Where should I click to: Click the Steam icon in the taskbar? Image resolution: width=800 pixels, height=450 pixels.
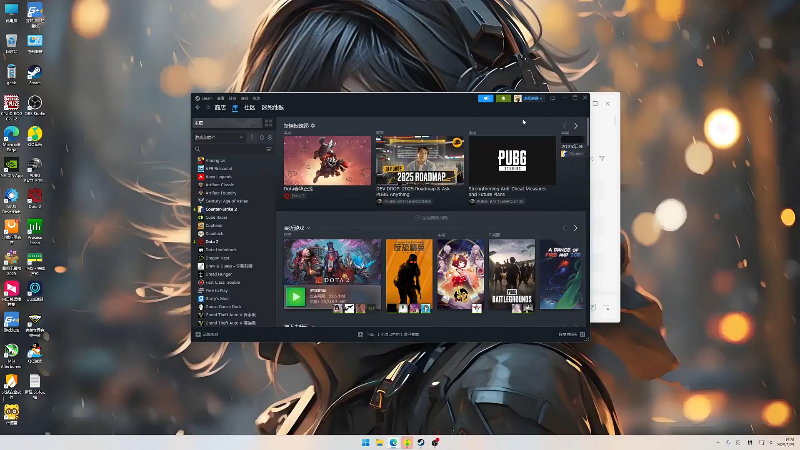pos(421,442)
